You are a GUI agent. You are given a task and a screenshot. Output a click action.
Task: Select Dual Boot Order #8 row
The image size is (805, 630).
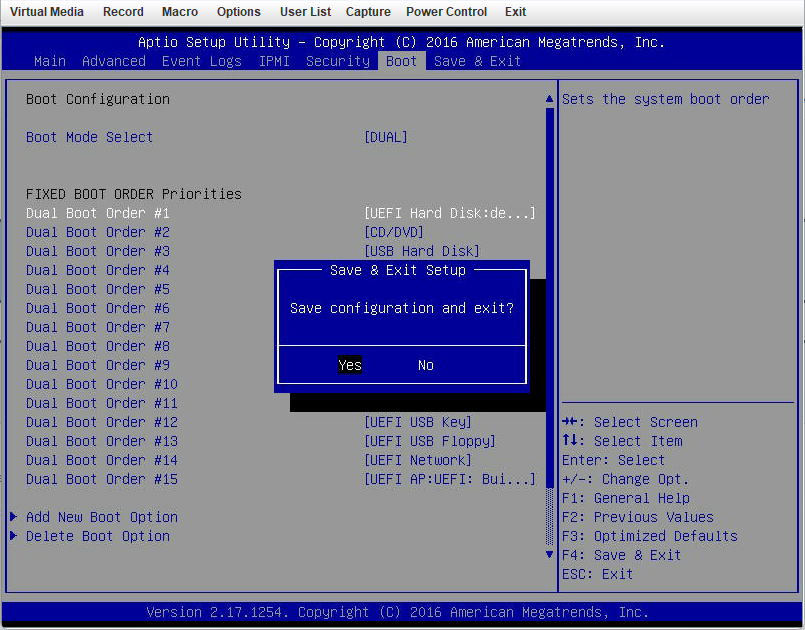(98, 346)
